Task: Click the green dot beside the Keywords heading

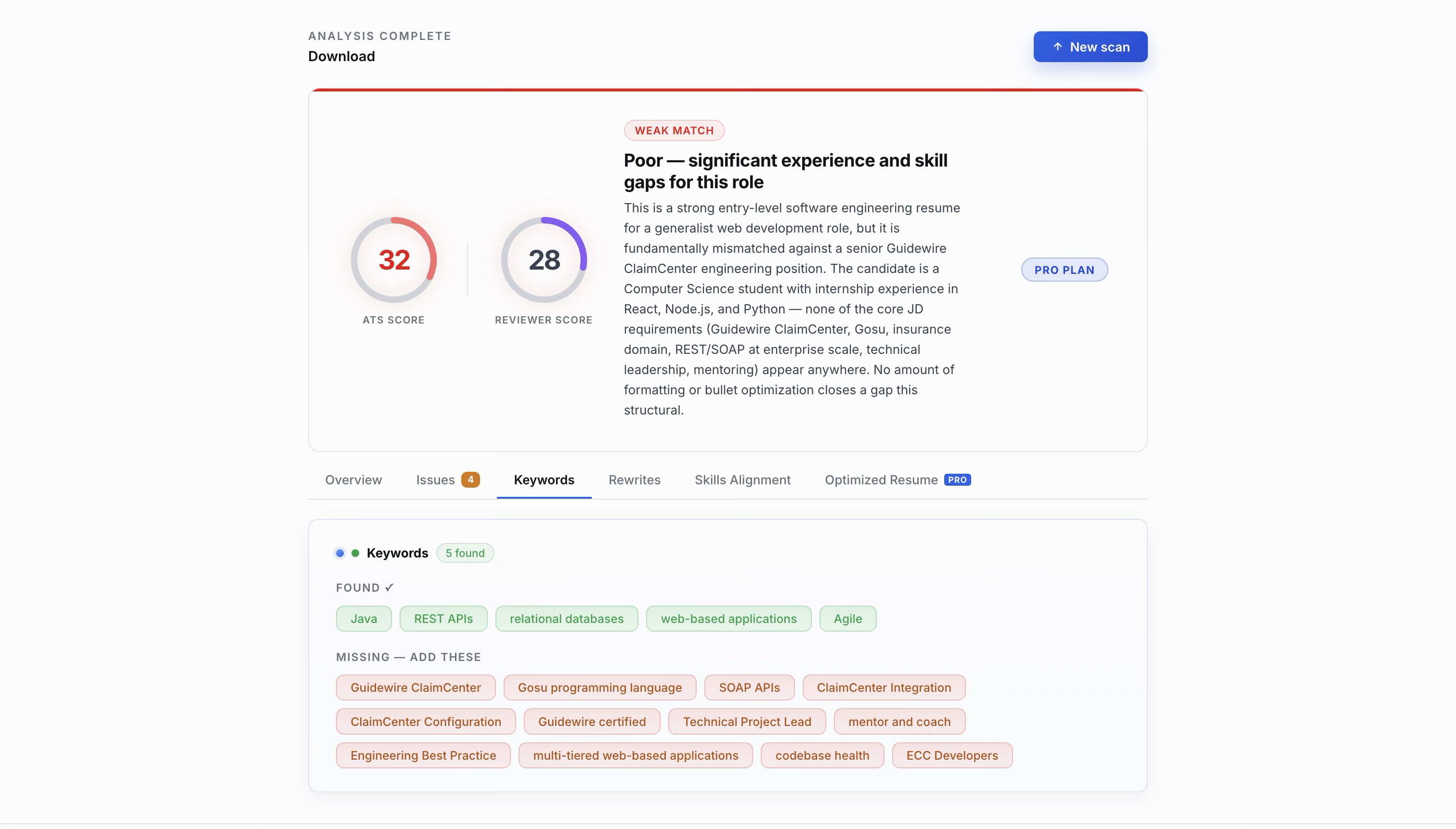Action: point(356,553)
